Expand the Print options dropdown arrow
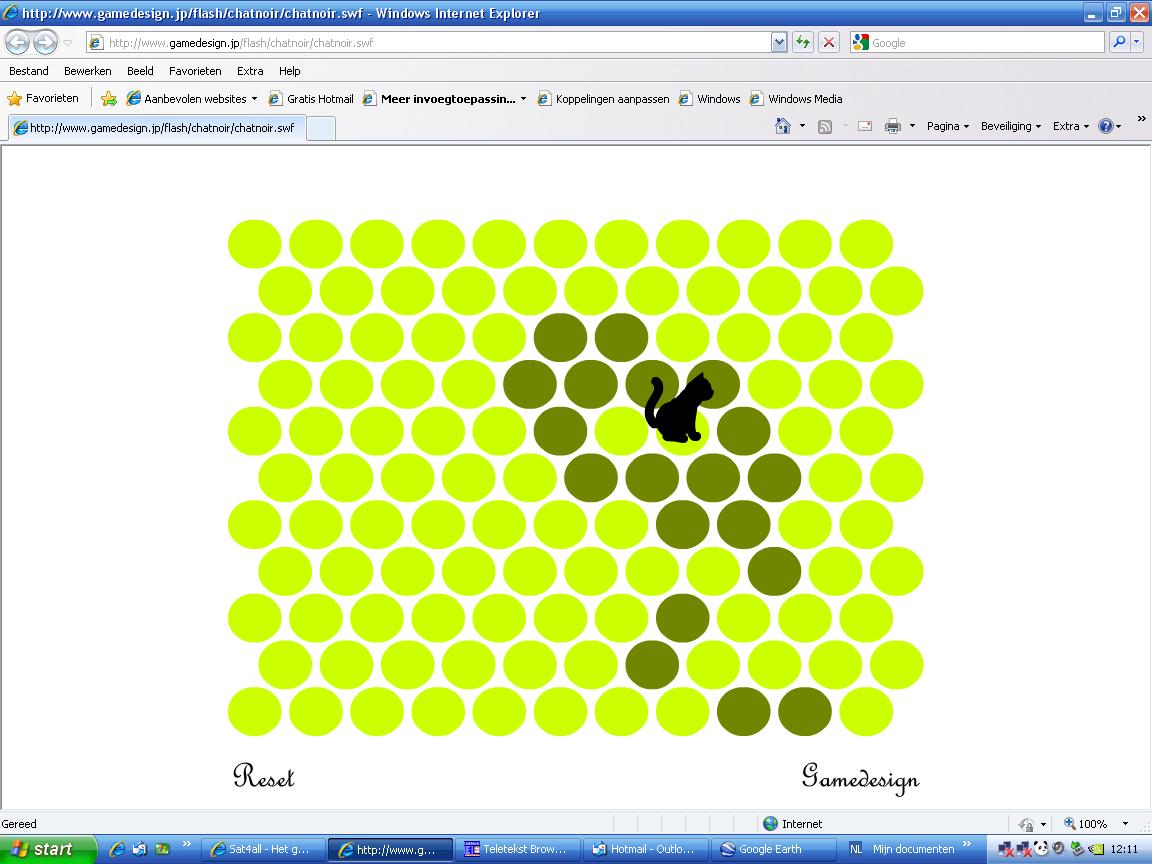Image resolution: width=1152 pixels, height=864 pixels. point(912,126)
